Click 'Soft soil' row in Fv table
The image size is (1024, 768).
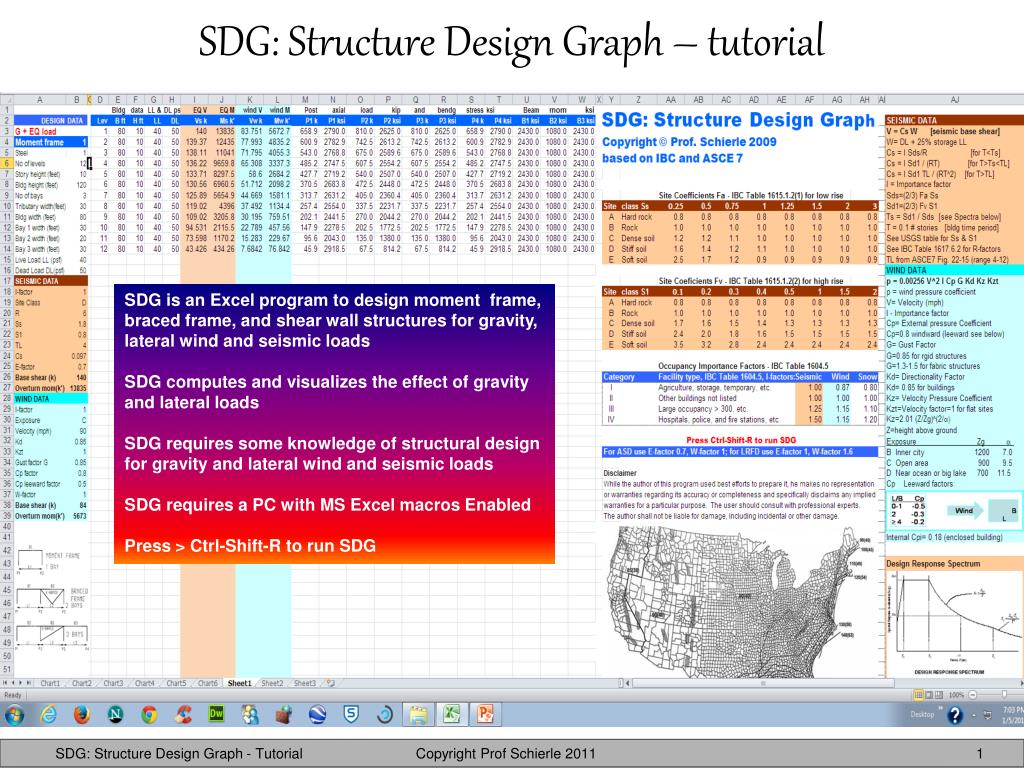click(741, 344)
